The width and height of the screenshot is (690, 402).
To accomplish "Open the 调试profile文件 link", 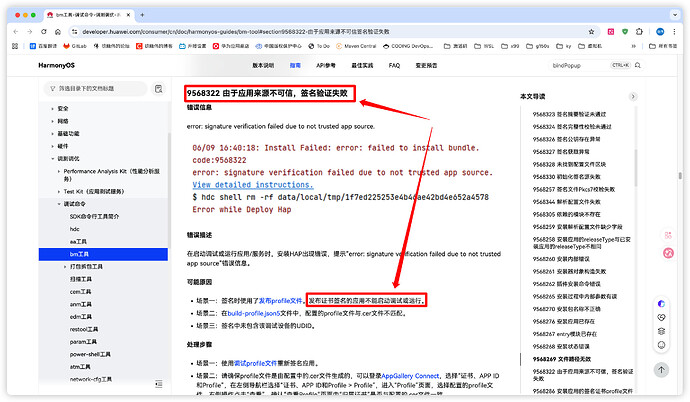I will coord(255,363).
